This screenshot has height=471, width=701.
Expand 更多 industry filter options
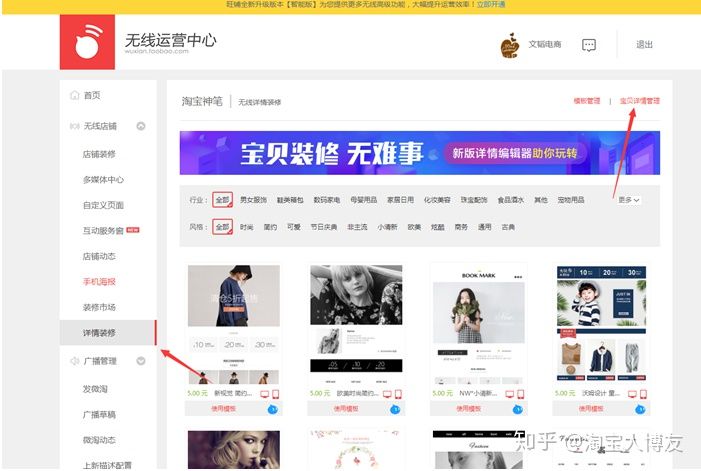coord(629,200)
